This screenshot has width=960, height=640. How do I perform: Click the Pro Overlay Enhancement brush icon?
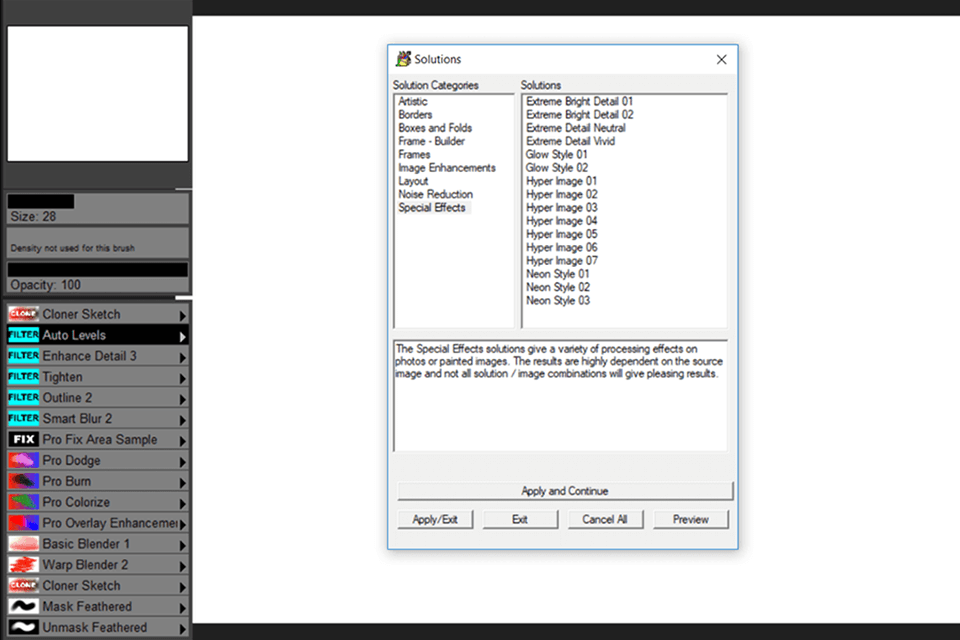(23, 522)
